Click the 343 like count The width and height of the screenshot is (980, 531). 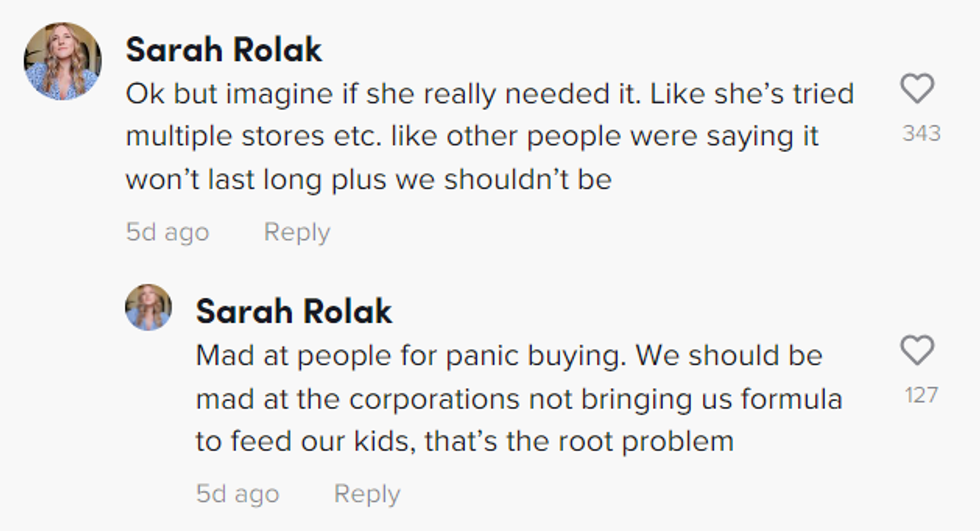tap(921, 133)
